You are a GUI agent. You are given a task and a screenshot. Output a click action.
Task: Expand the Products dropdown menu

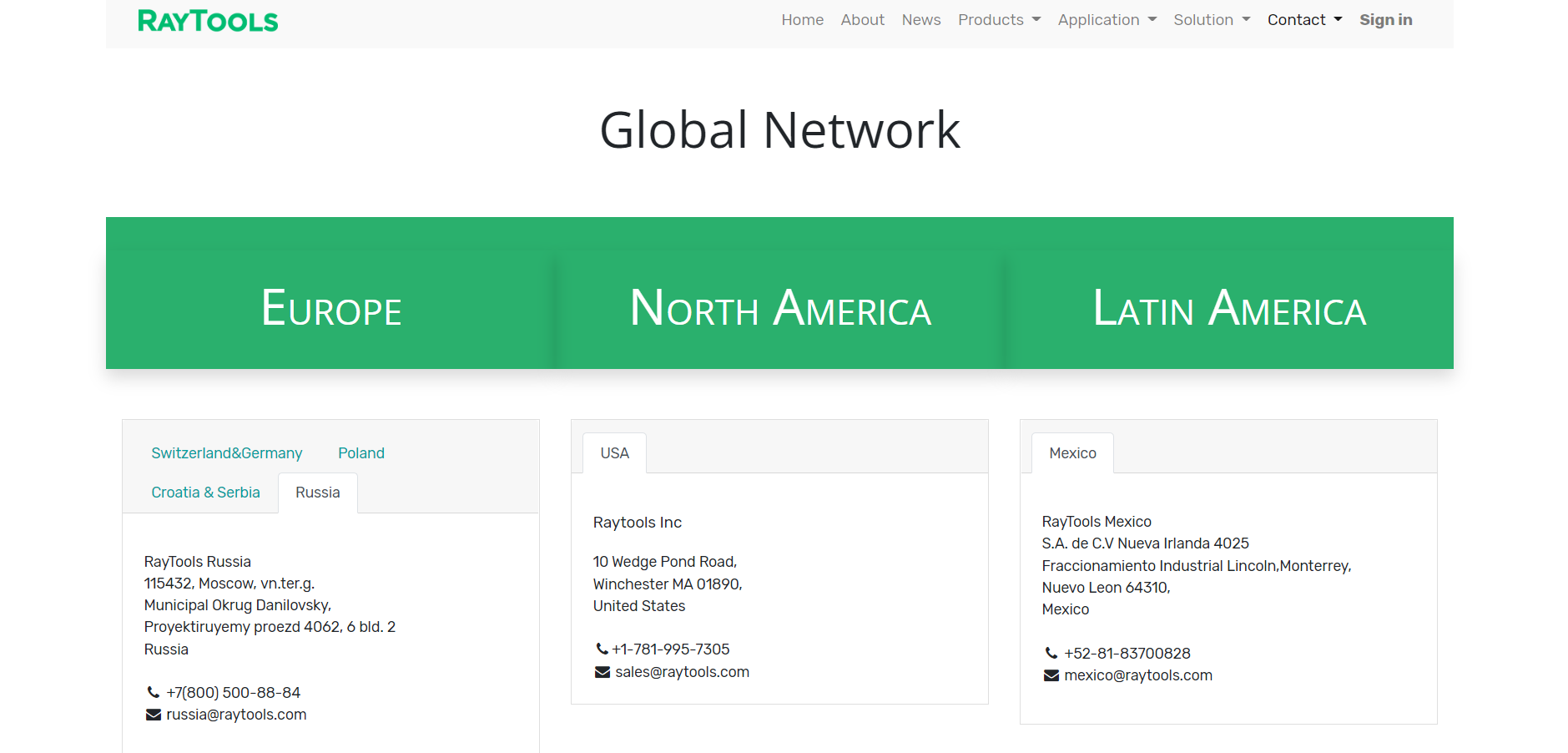[1000, 20]
